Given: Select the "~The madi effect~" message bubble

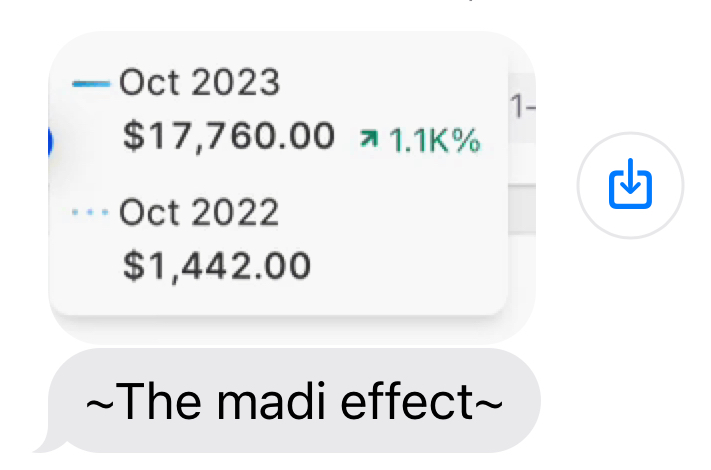Looking at the screenshot, I should 293,401.
